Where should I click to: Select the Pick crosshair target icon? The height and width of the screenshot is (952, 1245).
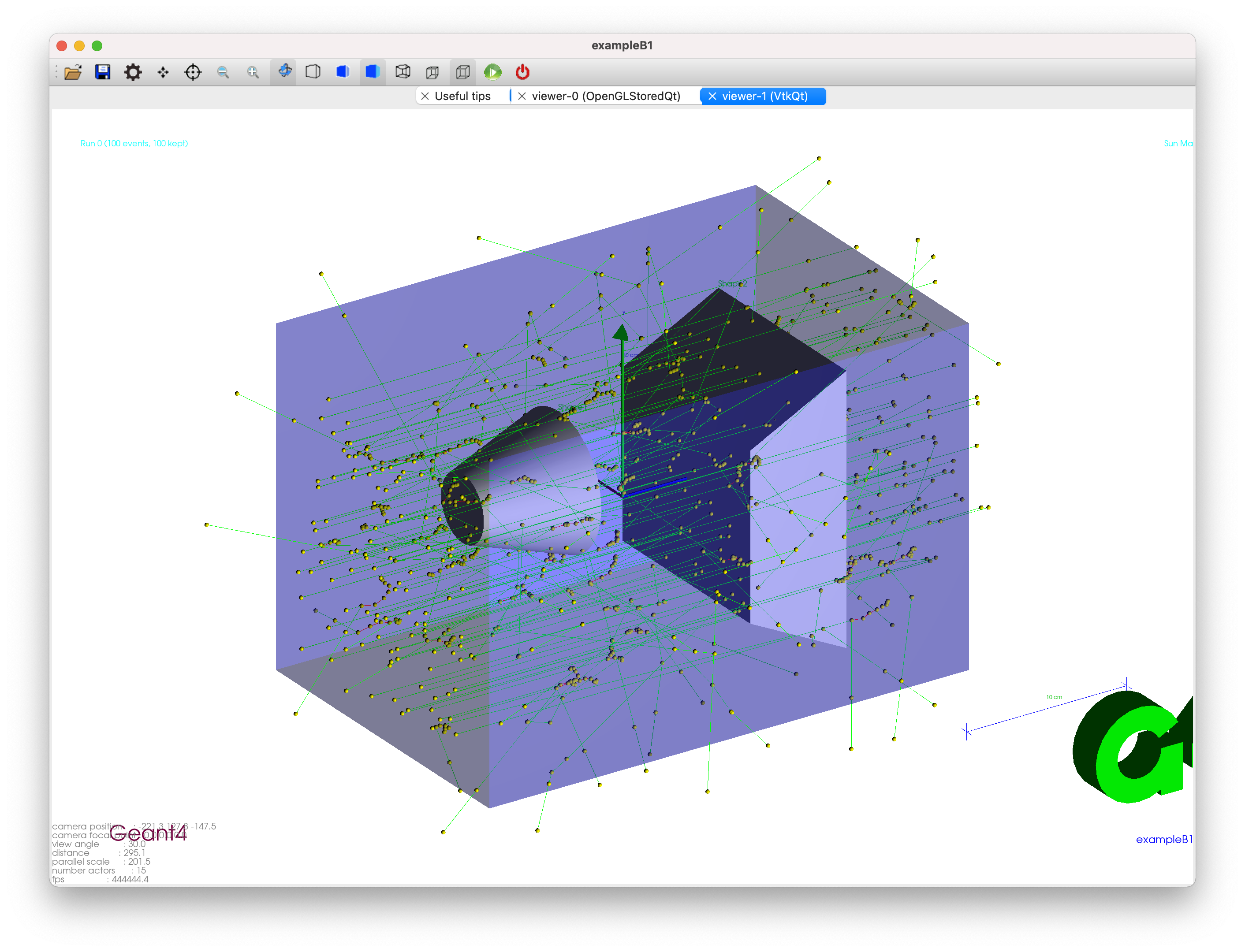tap(193, 73)
